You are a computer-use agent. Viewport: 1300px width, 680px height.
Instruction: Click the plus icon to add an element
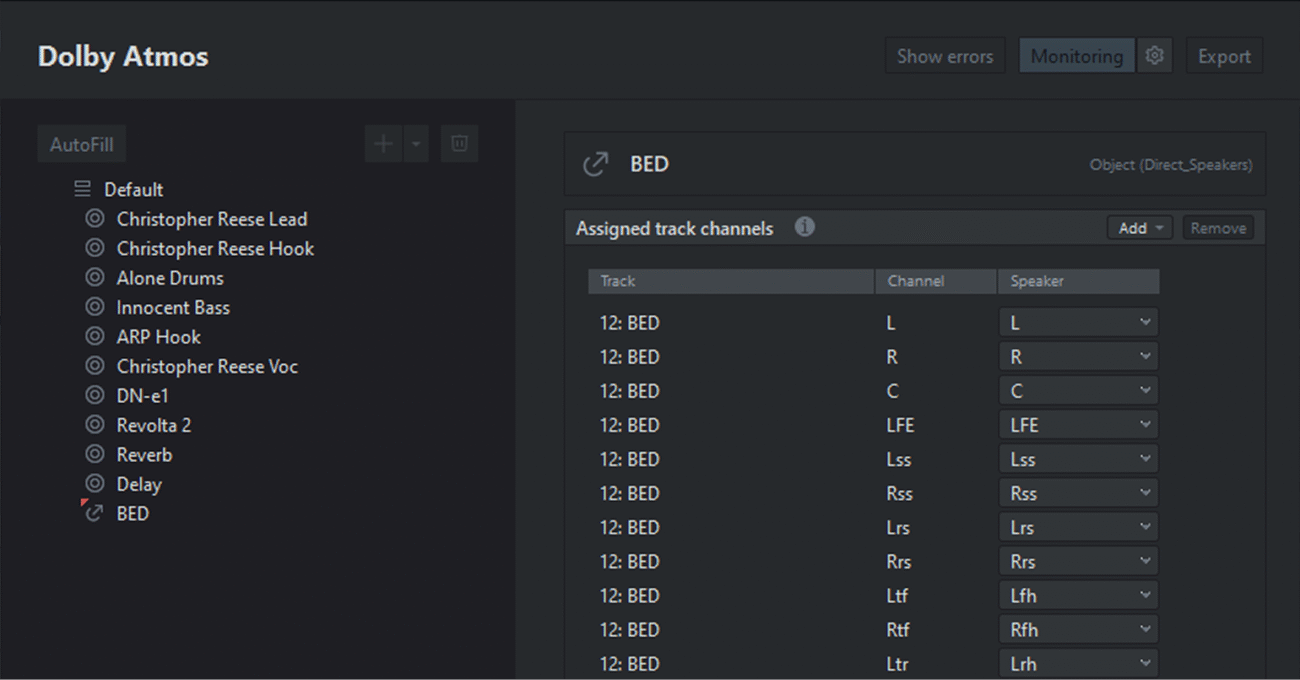tap(383, 144)
